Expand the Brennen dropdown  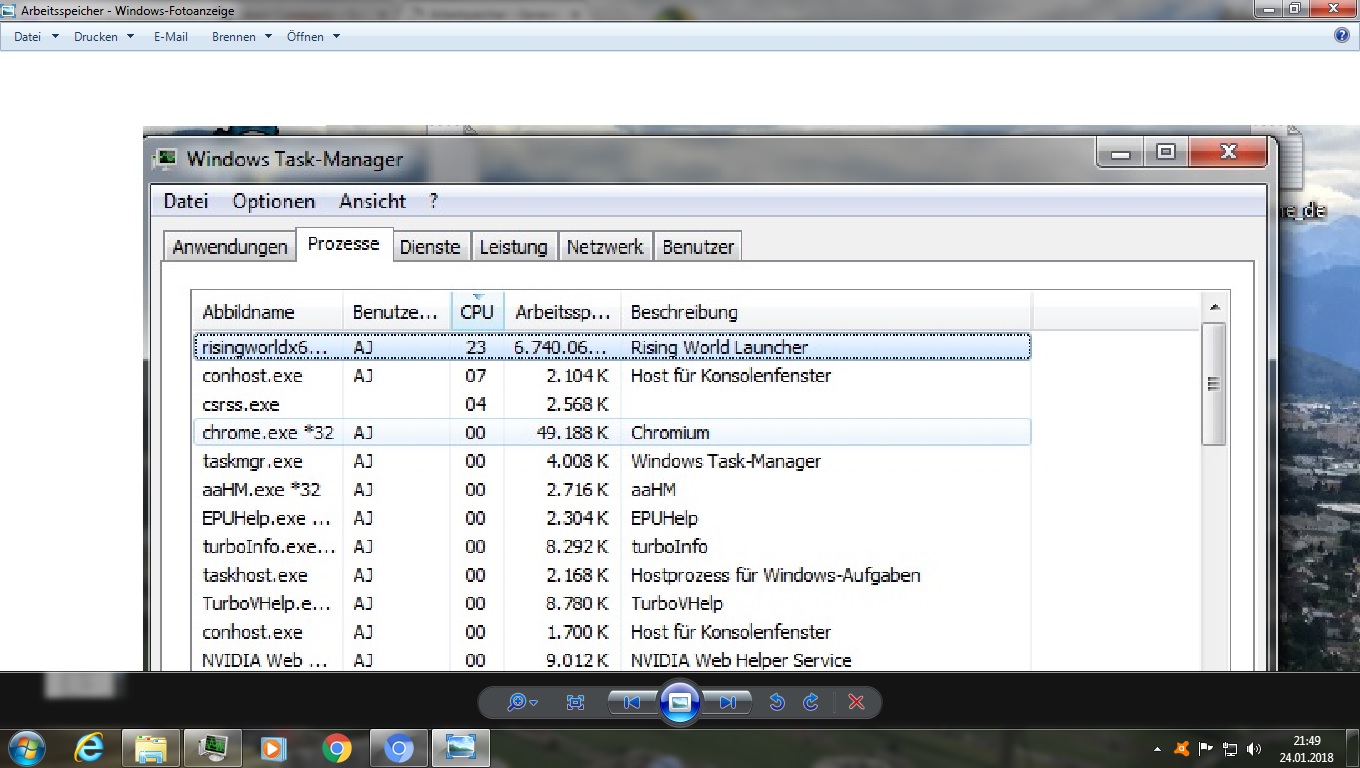point(241,37)
